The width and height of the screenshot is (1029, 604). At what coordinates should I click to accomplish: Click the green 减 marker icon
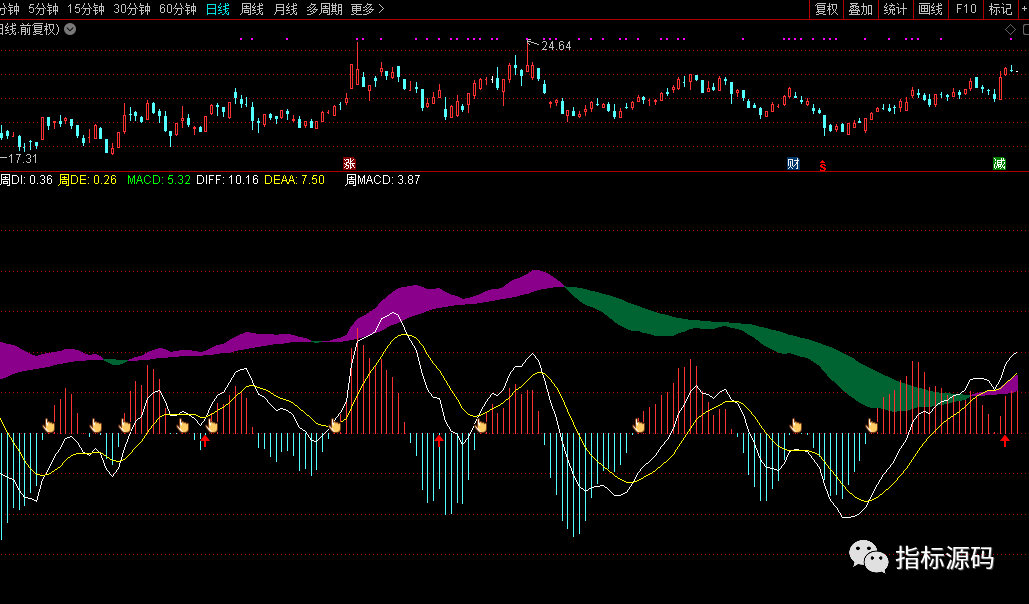coord(999,163)
